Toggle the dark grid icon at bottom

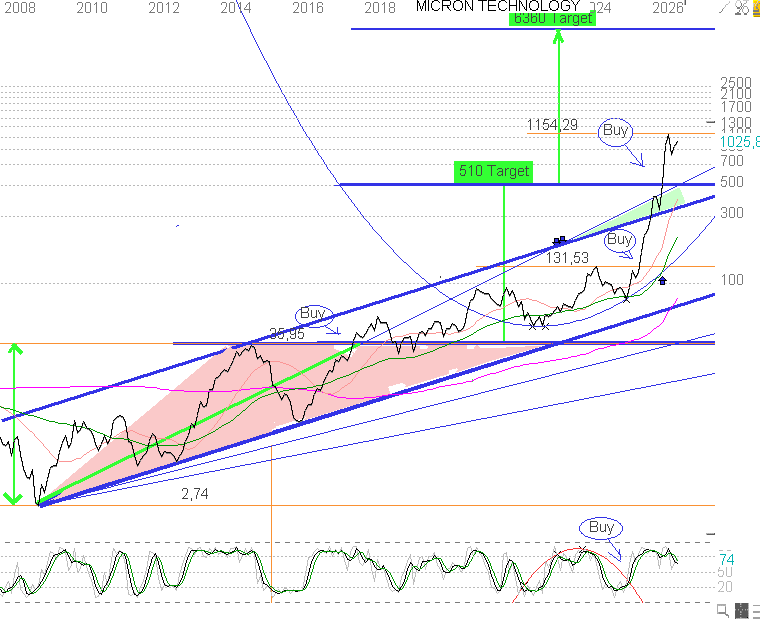point(742,611)
